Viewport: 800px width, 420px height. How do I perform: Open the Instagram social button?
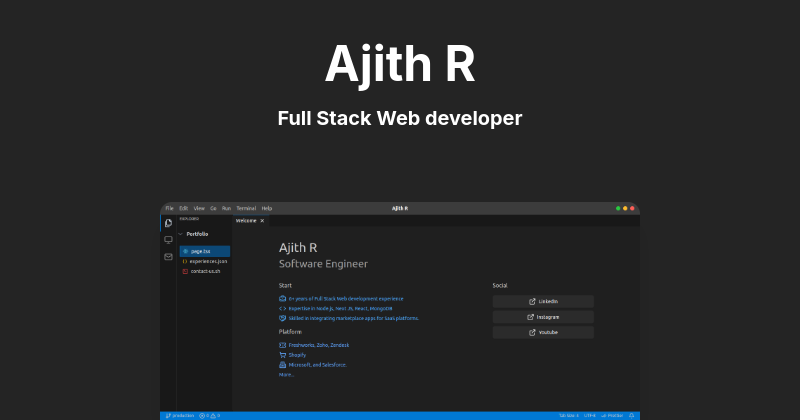[x=543, y=317]
